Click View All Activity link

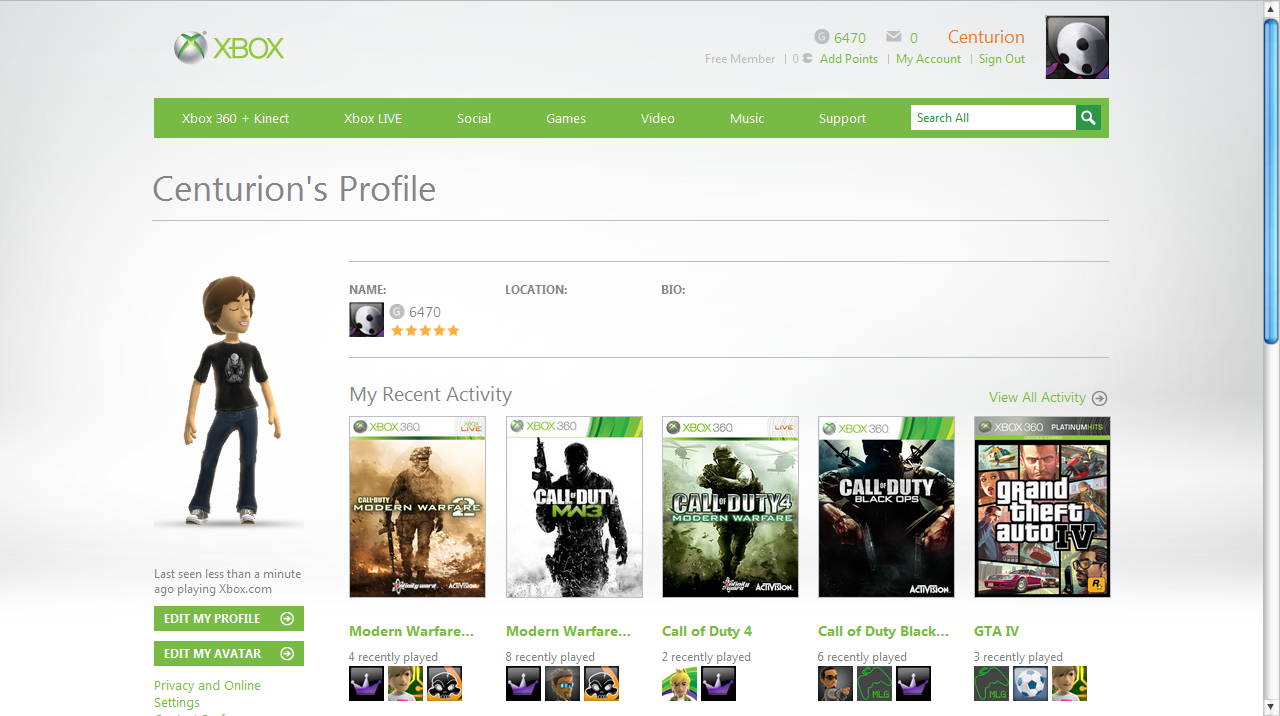(1037, 398)
